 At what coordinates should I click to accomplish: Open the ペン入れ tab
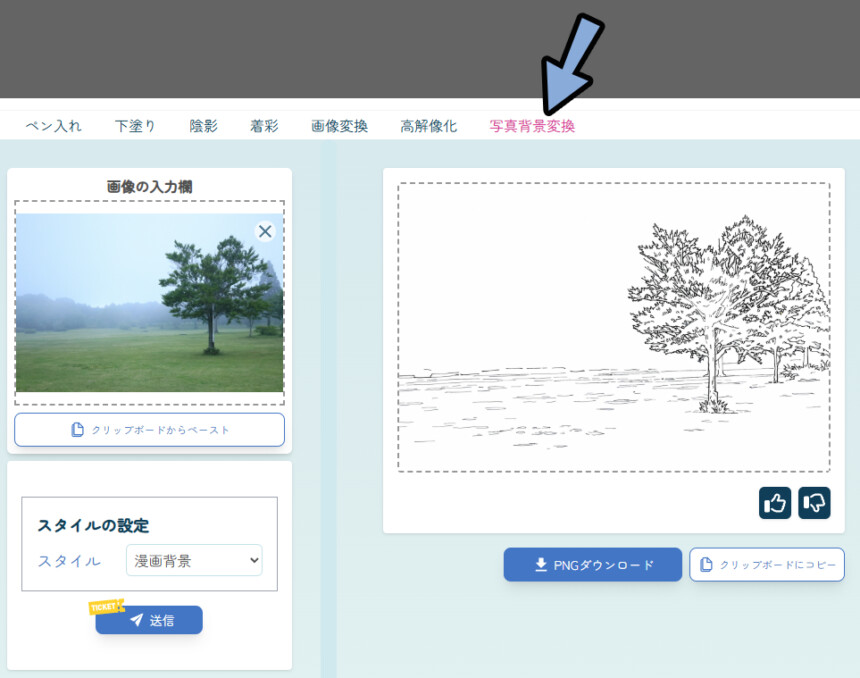pyautogui.click(x=53, y=126)
